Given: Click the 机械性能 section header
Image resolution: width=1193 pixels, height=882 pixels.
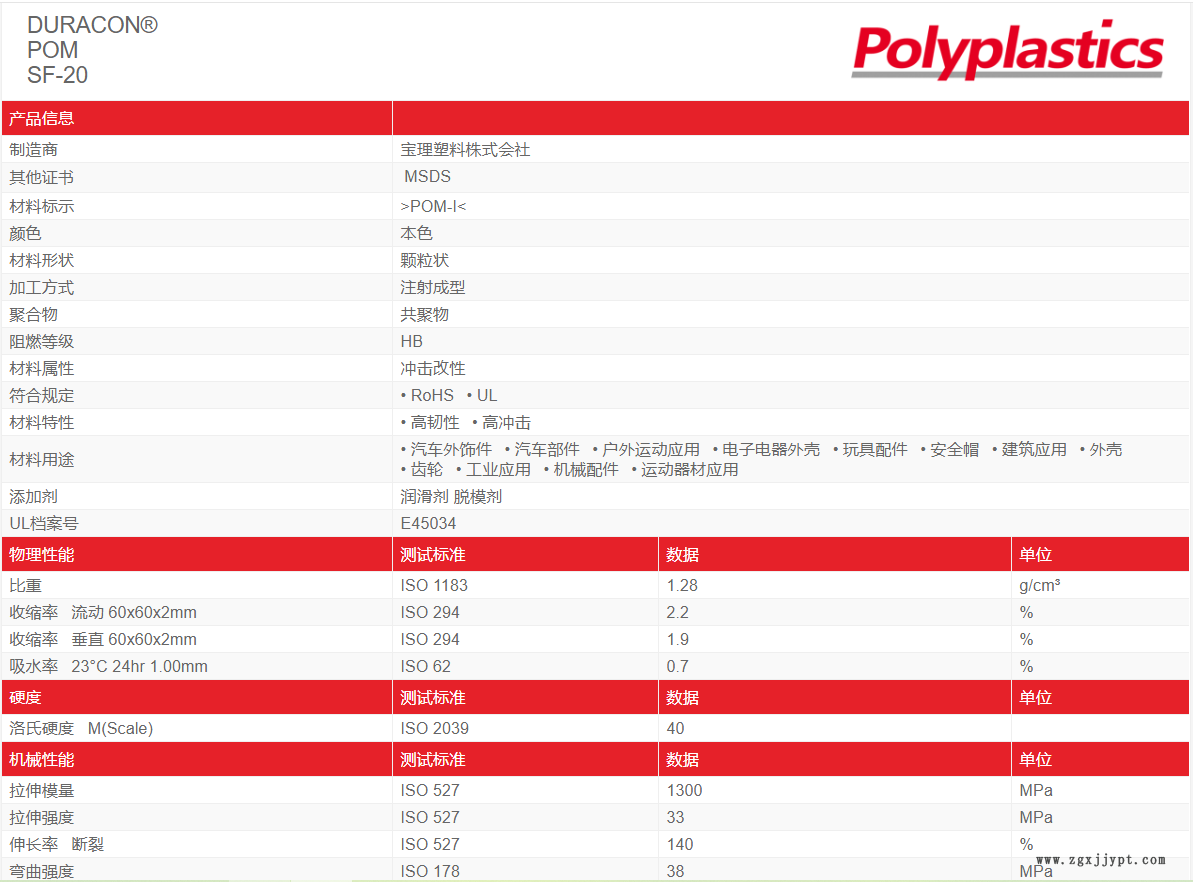Looking at the screenshot, I should [x=42, y=760].
